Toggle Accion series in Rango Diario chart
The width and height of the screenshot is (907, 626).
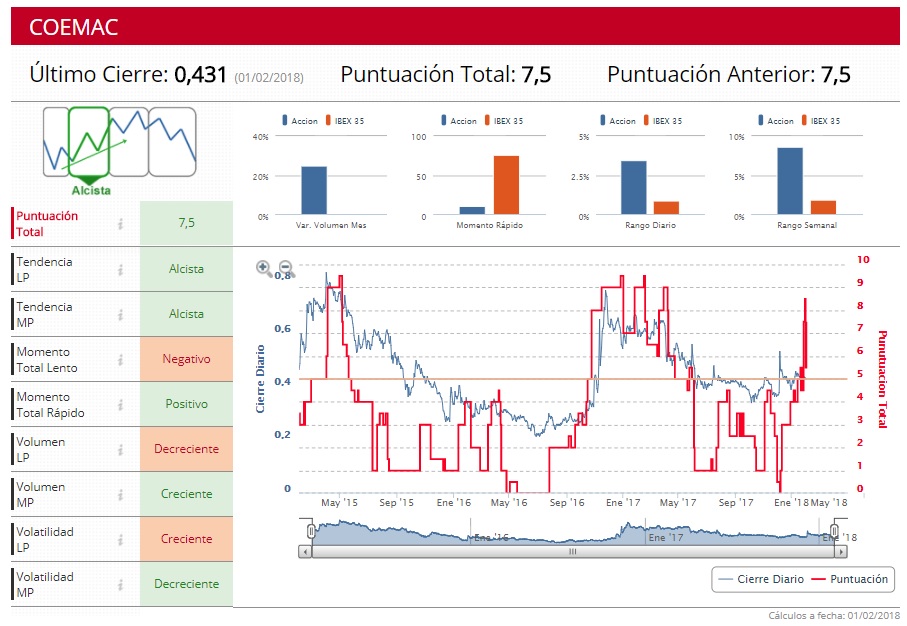pyautogui.click(x=618, y=120)
